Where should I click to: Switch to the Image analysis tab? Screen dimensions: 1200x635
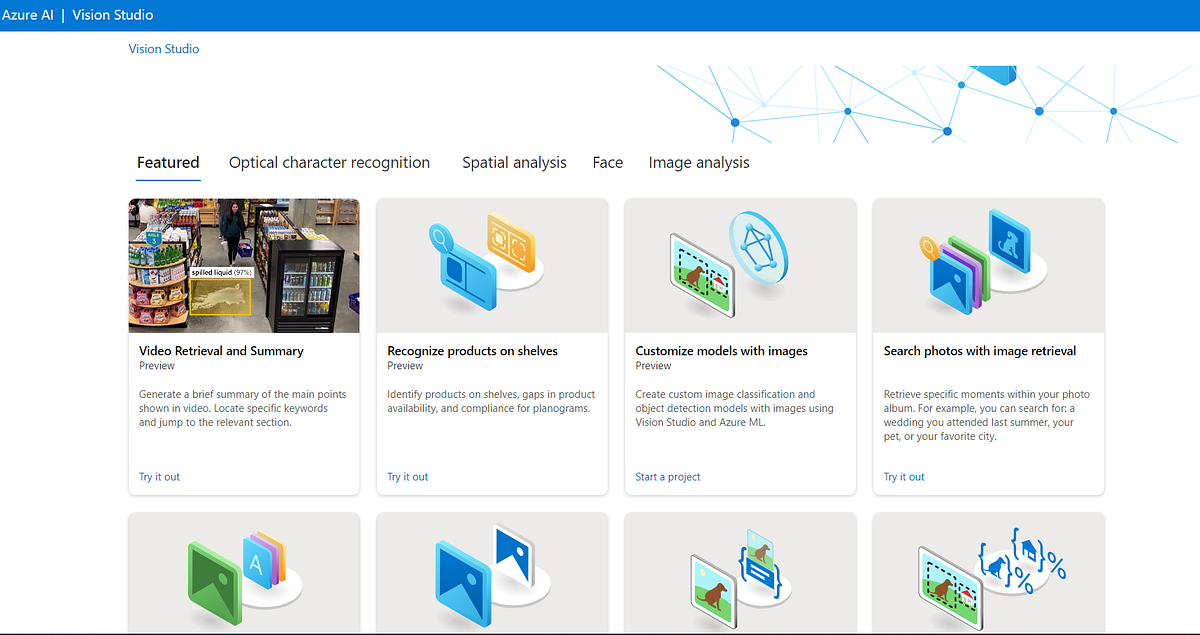pyautogui.click(x=699, y=162)
